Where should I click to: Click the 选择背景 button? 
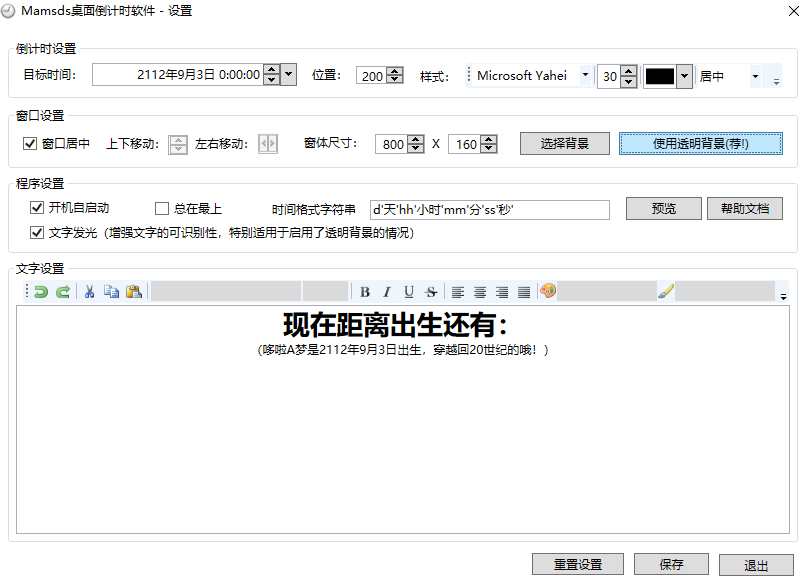click(x=565, y=143)
